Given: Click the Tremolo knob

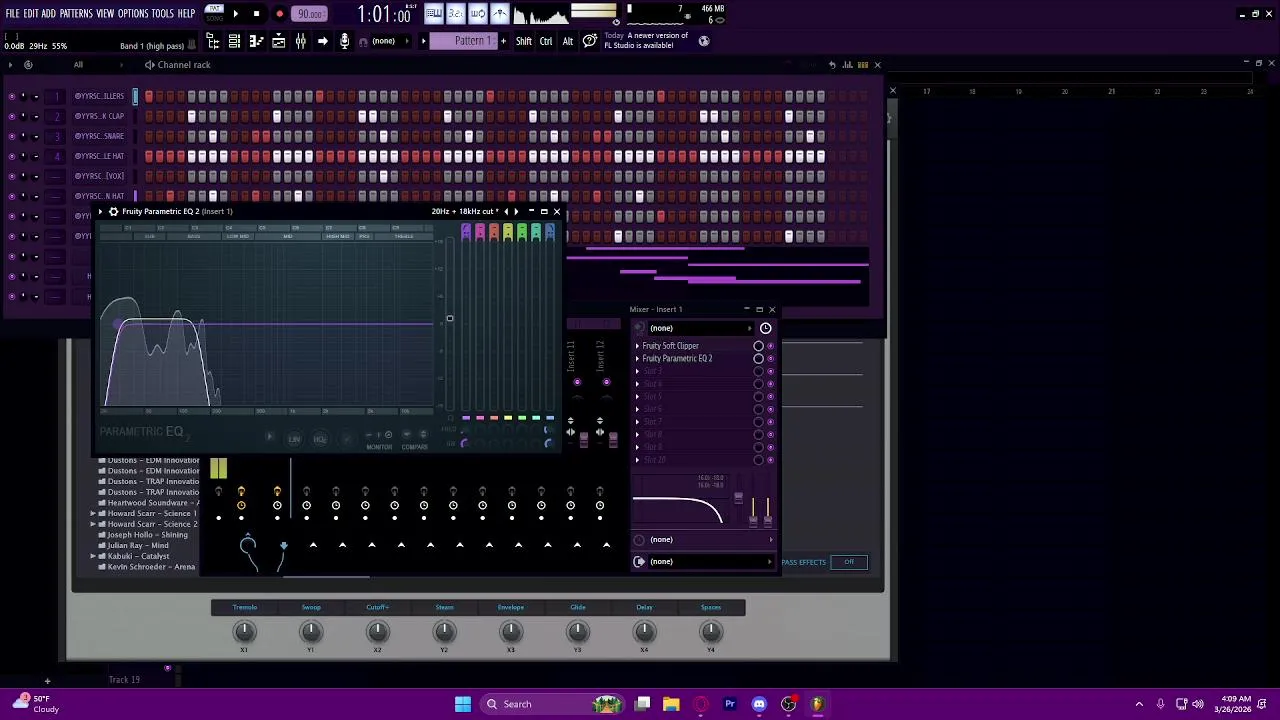Looking at the screenshot, I should tap(244, 631).
